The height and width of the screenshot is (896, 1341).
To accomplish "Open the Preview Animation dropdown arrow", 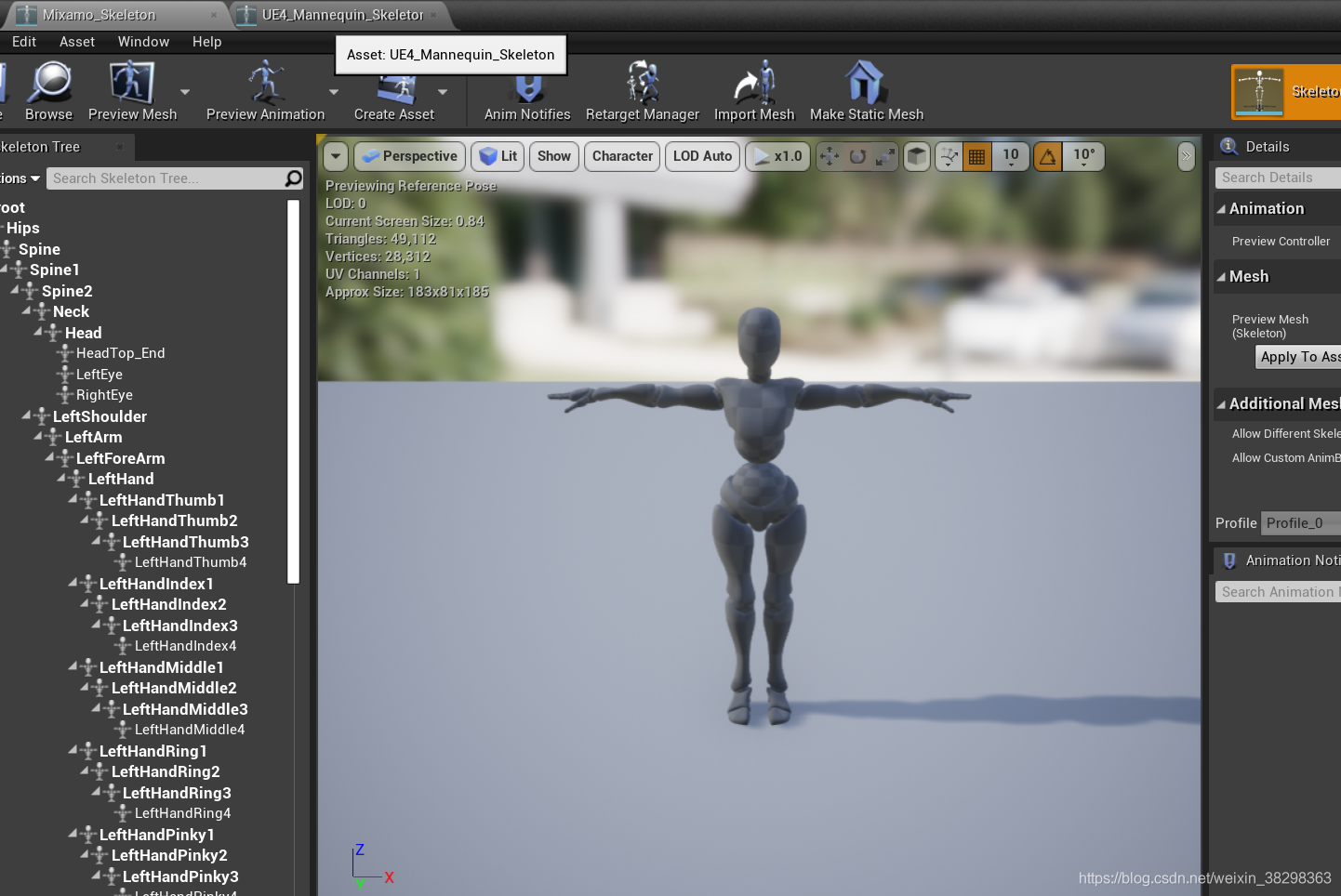I will (334, 92).
